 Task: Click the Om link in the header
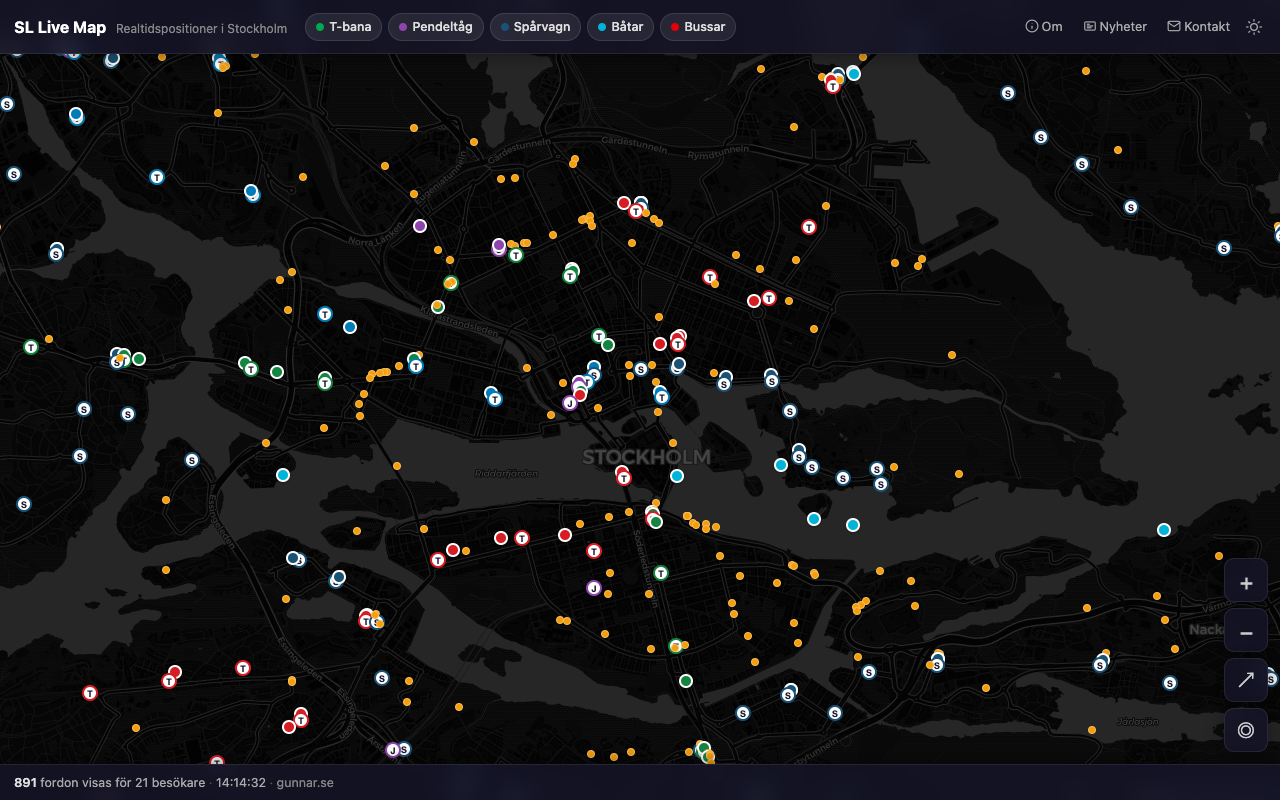coord(1043,26)
